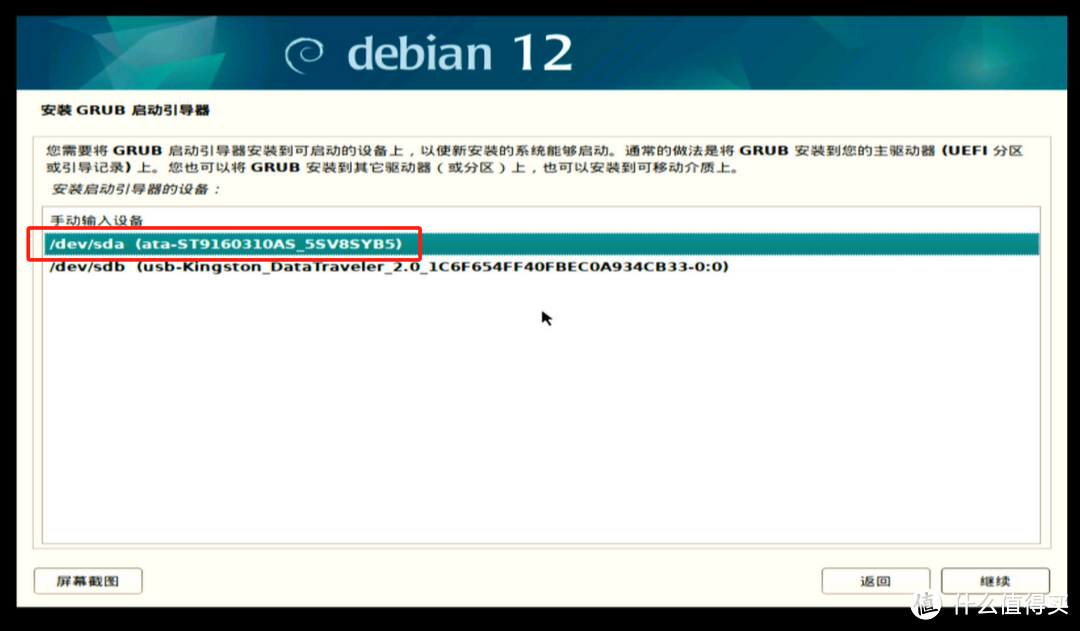Select the 手动输入设备 list entry
The image size is (1080, 631).
[97, 220]
